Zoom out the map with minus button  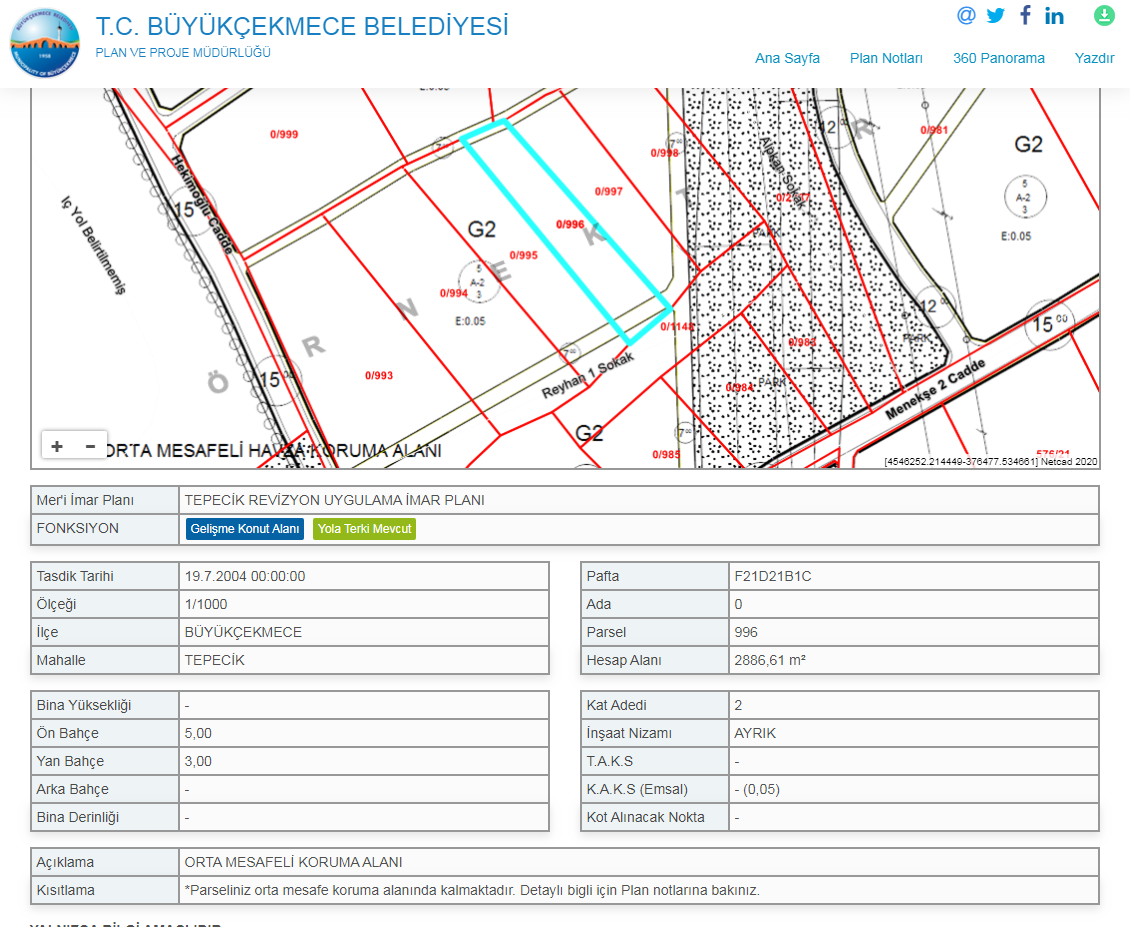pyautogui.click(x=90, y=446)
